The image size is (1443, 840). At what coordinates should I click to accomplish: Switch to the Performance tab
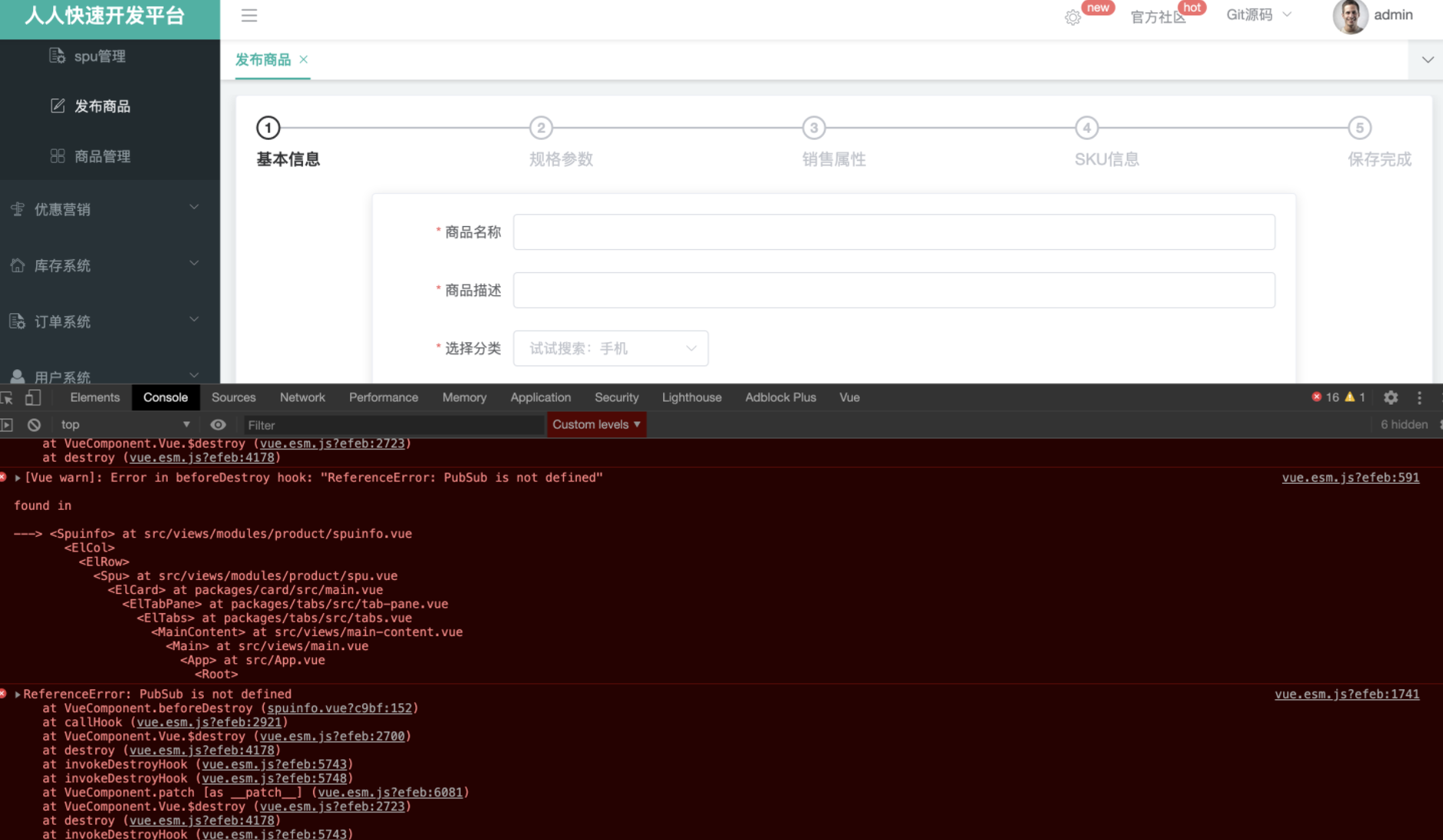[x=383, y=398]
